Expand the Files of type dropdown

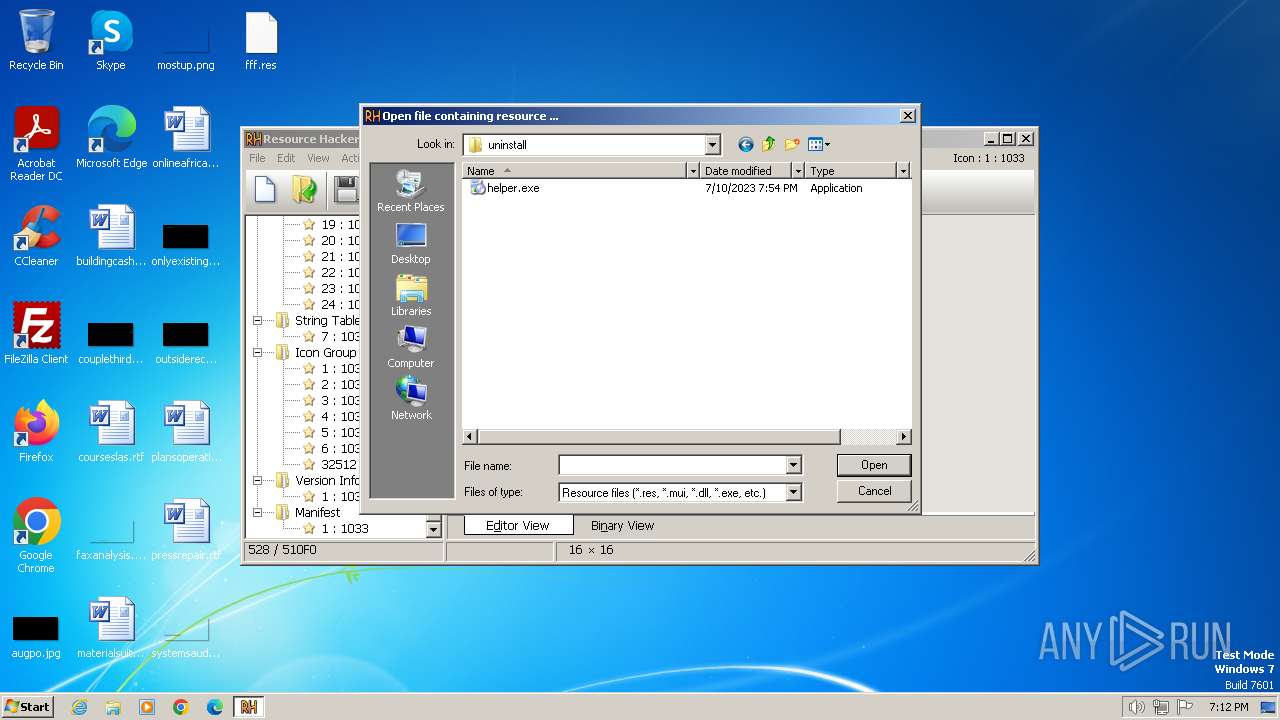pos(793,492)
